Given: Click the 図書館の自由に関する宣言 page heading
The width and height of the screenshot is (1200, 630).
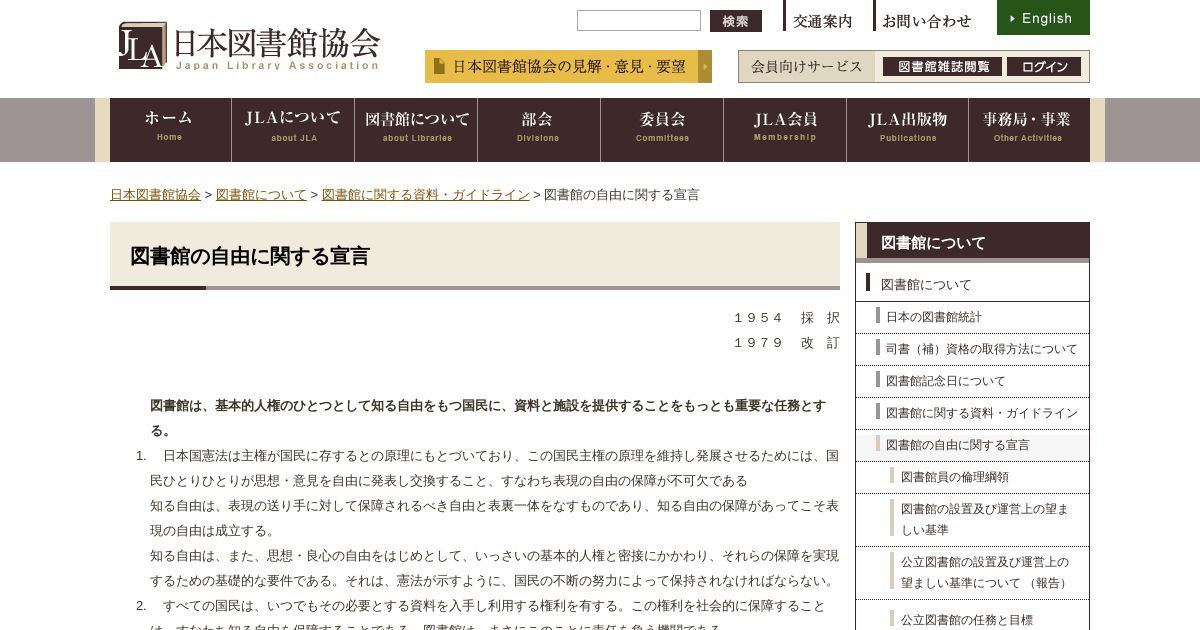Looking at the screenshot, I should pyautogui.click(x=250, y=256).
